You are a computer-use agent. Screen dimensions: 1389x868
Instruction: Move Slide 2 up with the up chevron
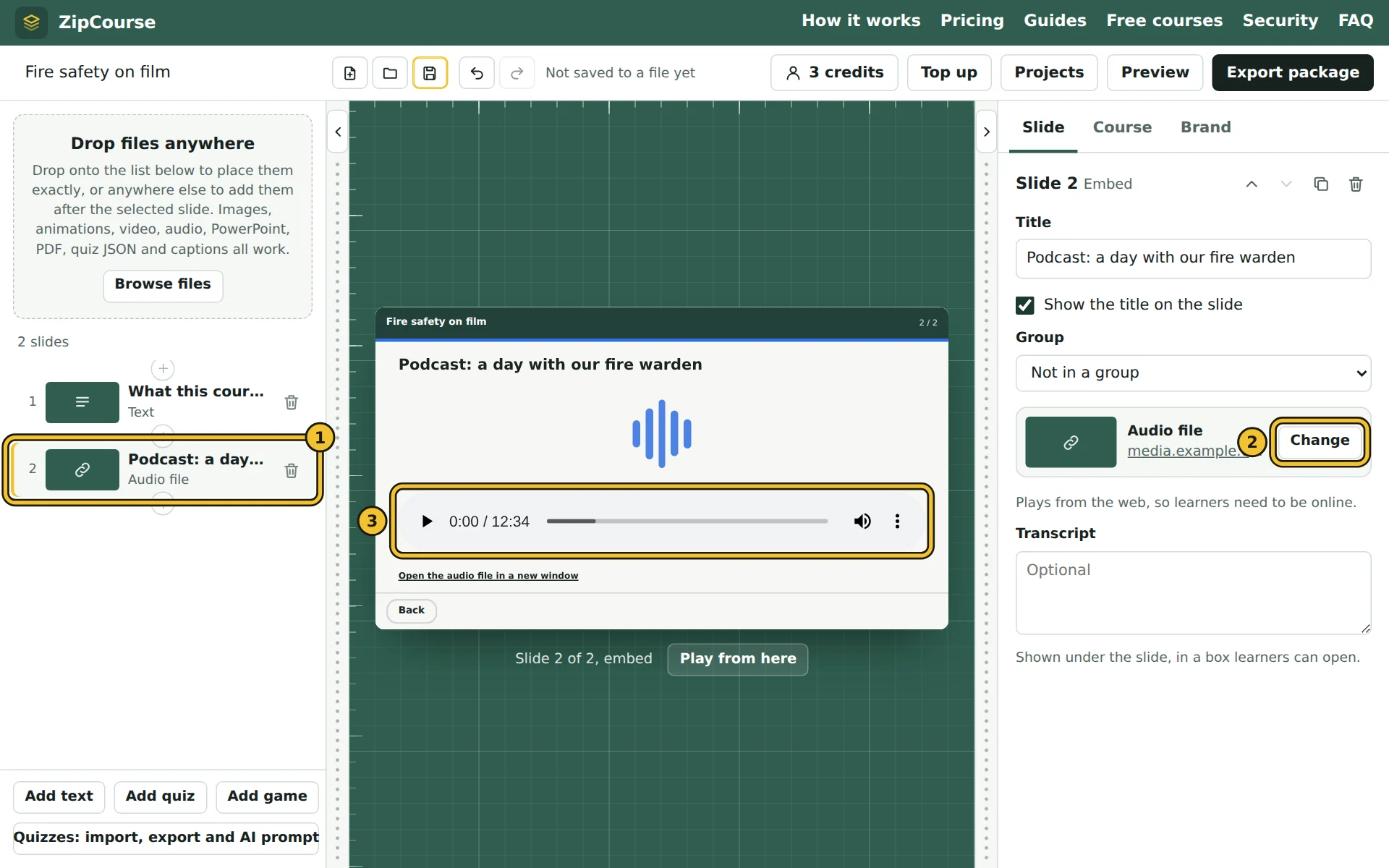tap(1252, 184)
